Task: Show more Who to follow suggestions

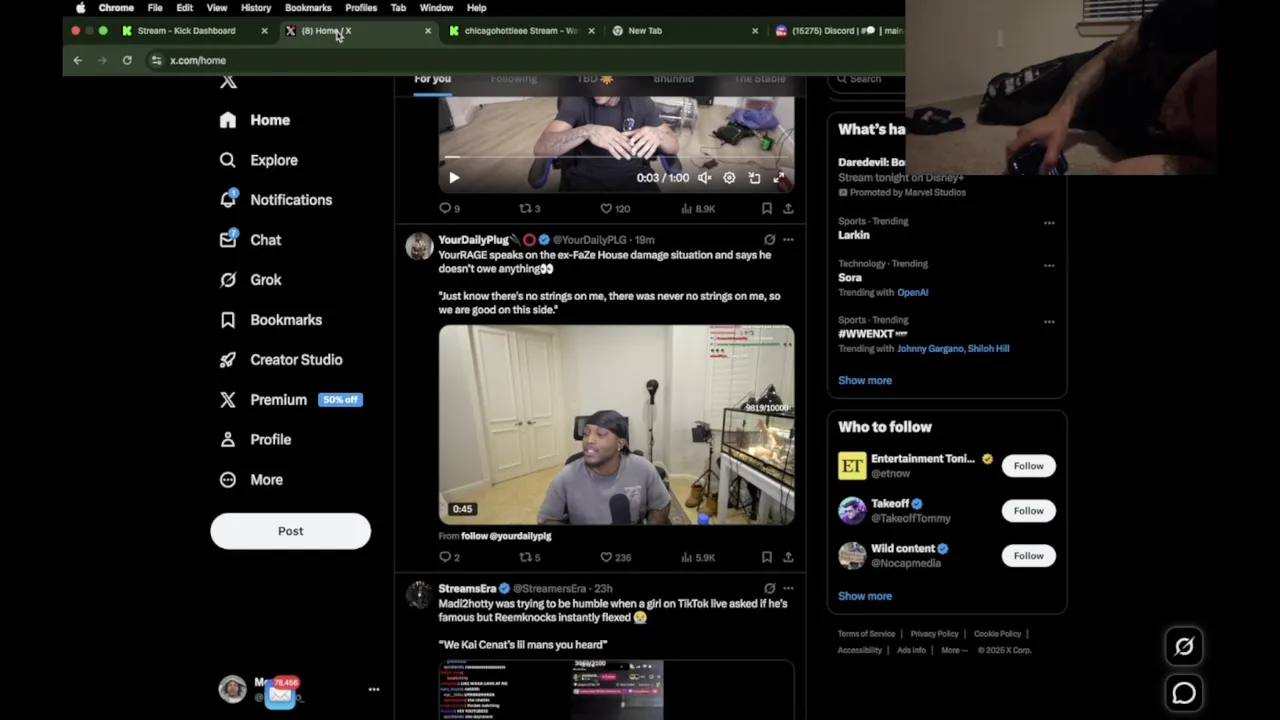Action: 865,596
